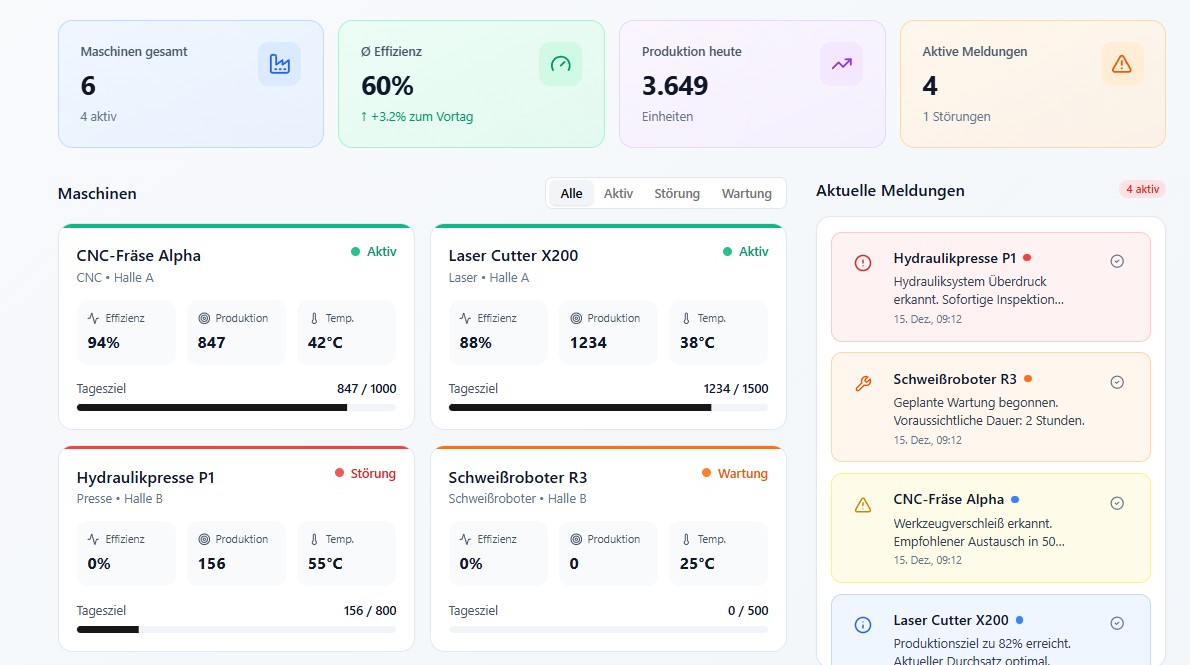The image size is (1190, 665).
Task: Mark Hydraulikpresse P1 message as acknowledged
Action: click(1117, 261)
